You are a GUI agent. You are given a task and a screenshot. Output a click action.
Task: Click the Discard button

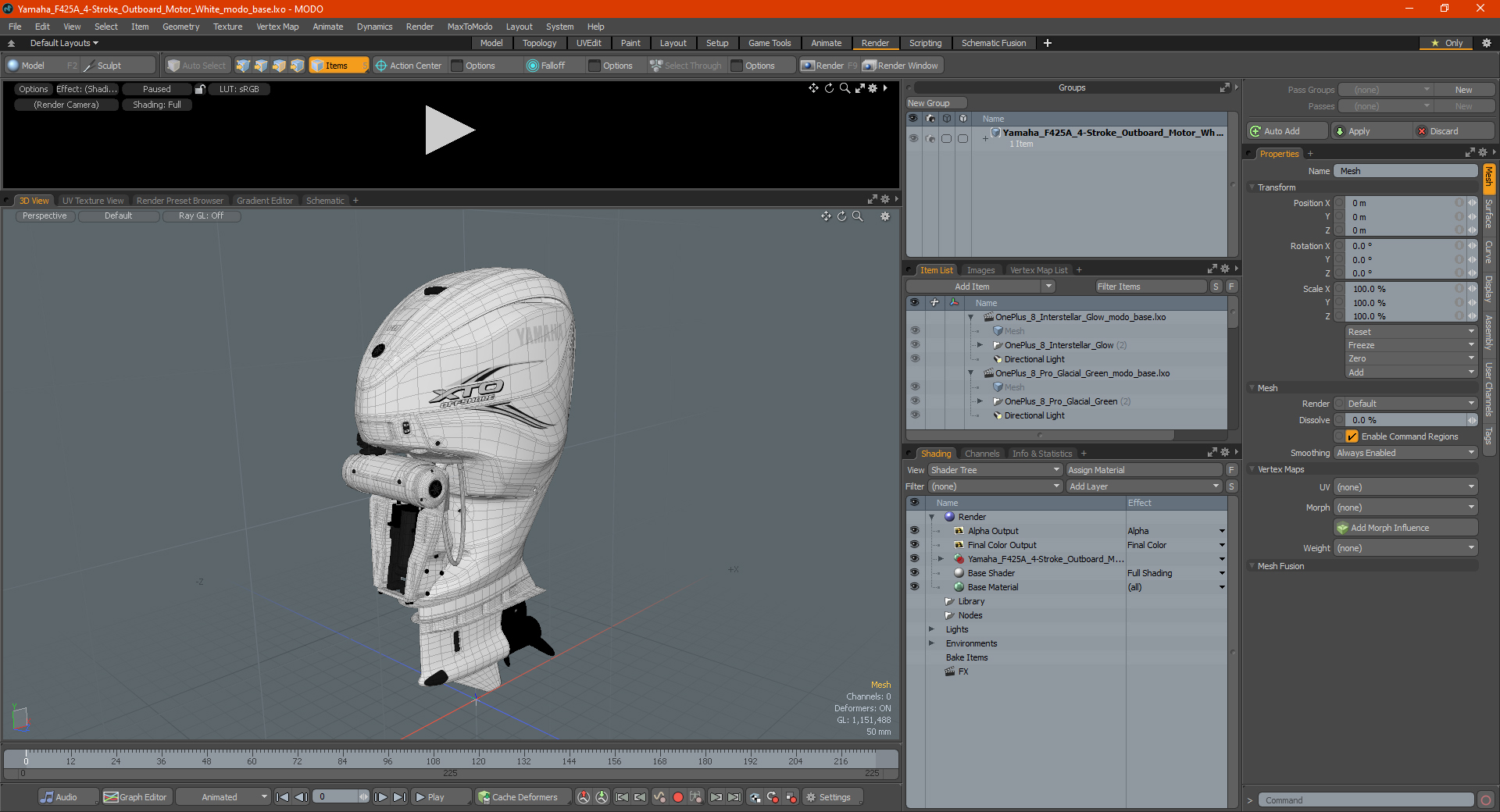pos(1454,131)
